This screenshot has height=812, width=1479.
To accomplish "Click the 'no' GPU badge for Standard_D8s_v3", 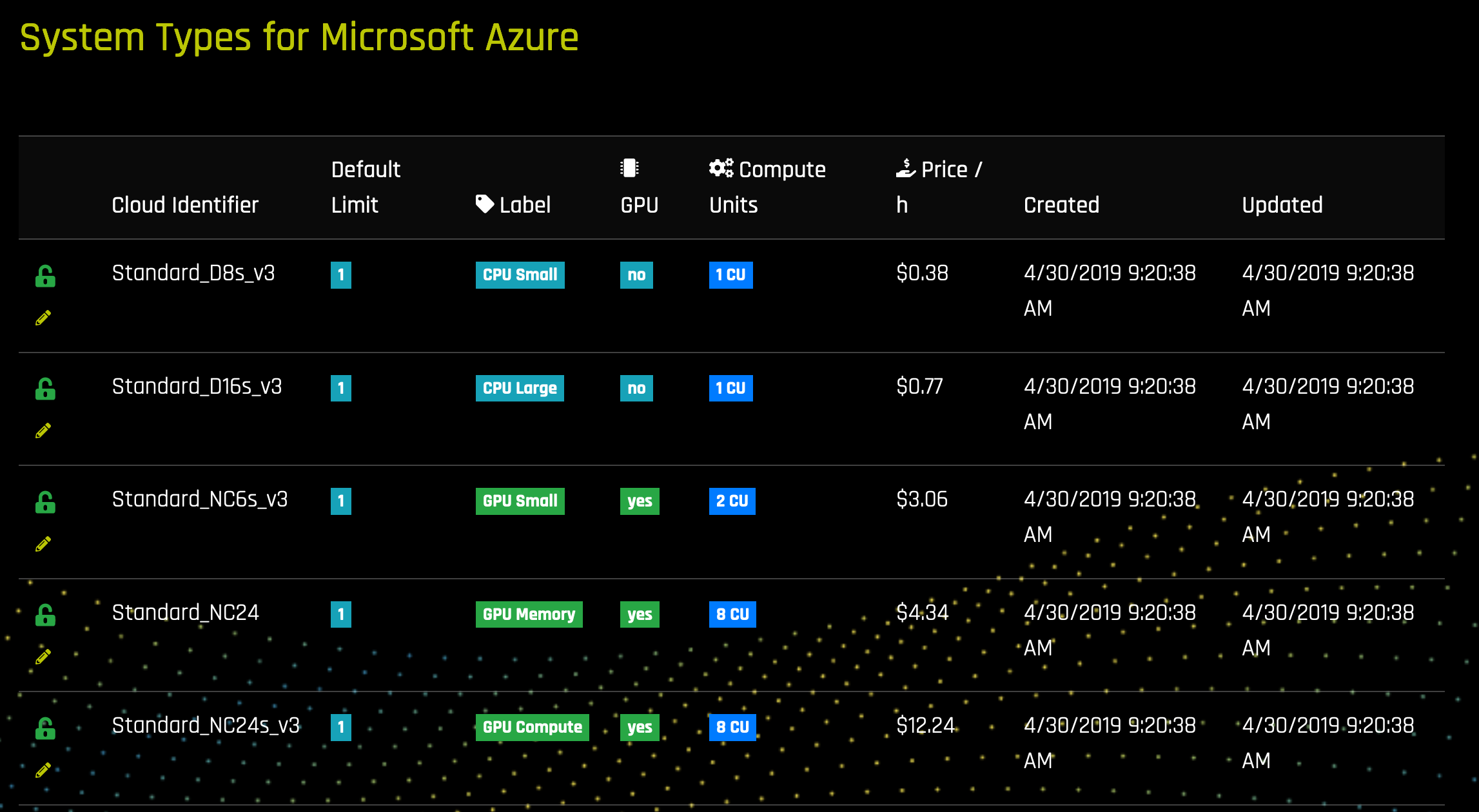I will (636, 275).
